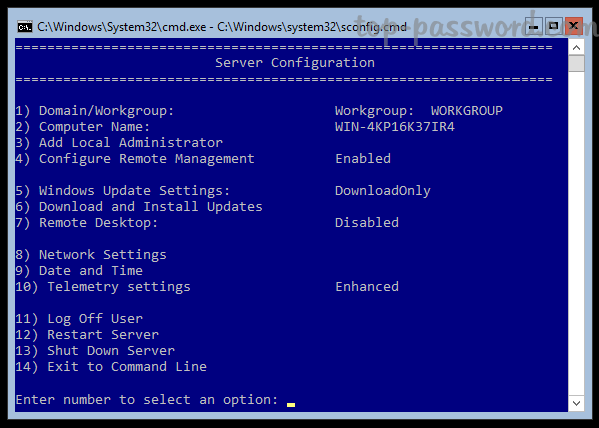Maximize the command prompt window

[x=553, y=26]
